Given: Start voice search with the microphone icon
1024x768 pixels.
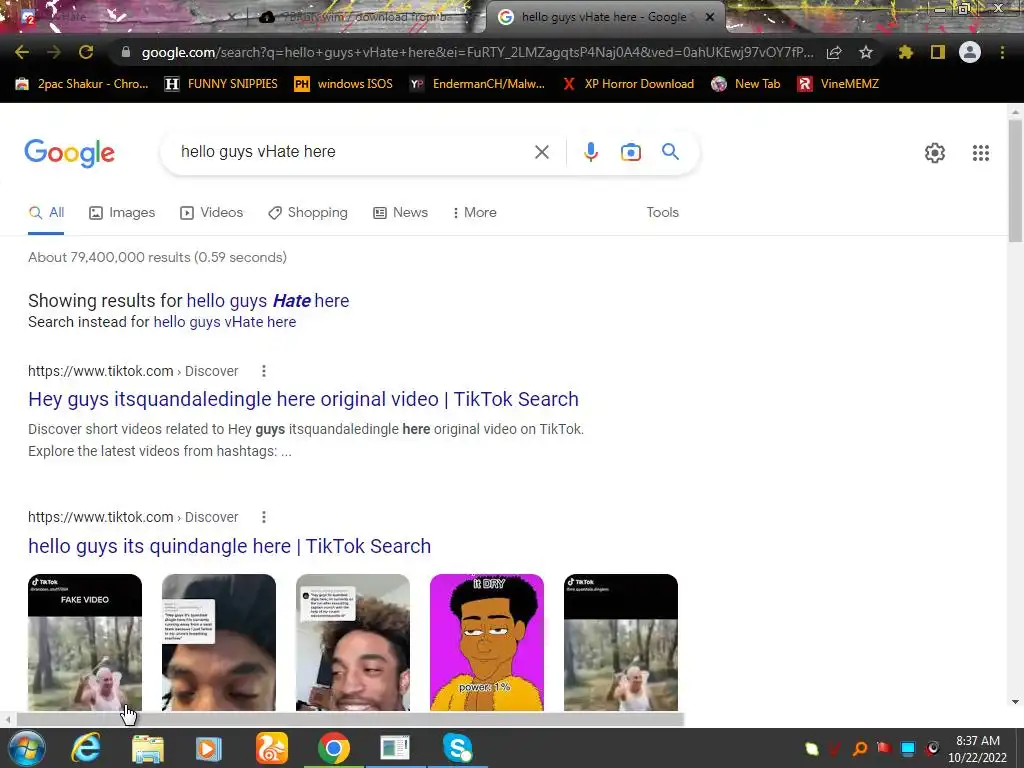Looking at the screenshot, I should 590,152.
